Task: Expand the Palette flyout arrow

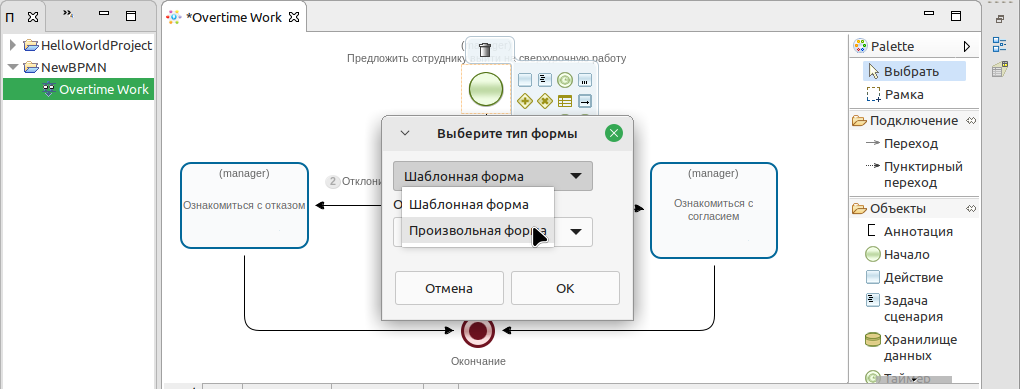Action: pyautogui.click(x=967, y=46)
